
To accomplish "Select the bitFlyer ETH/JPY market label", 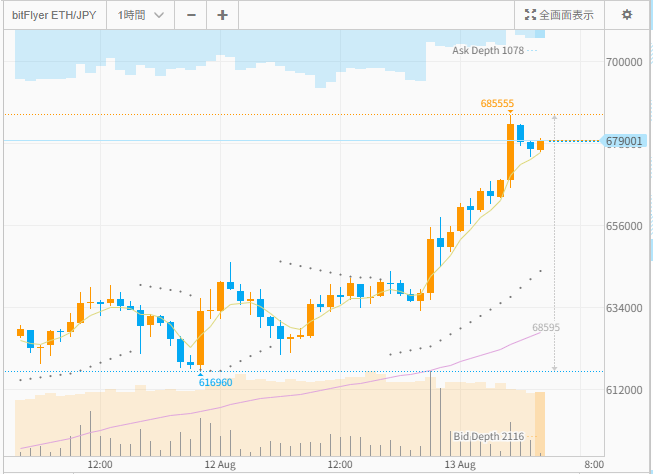I will click(54, 15).
